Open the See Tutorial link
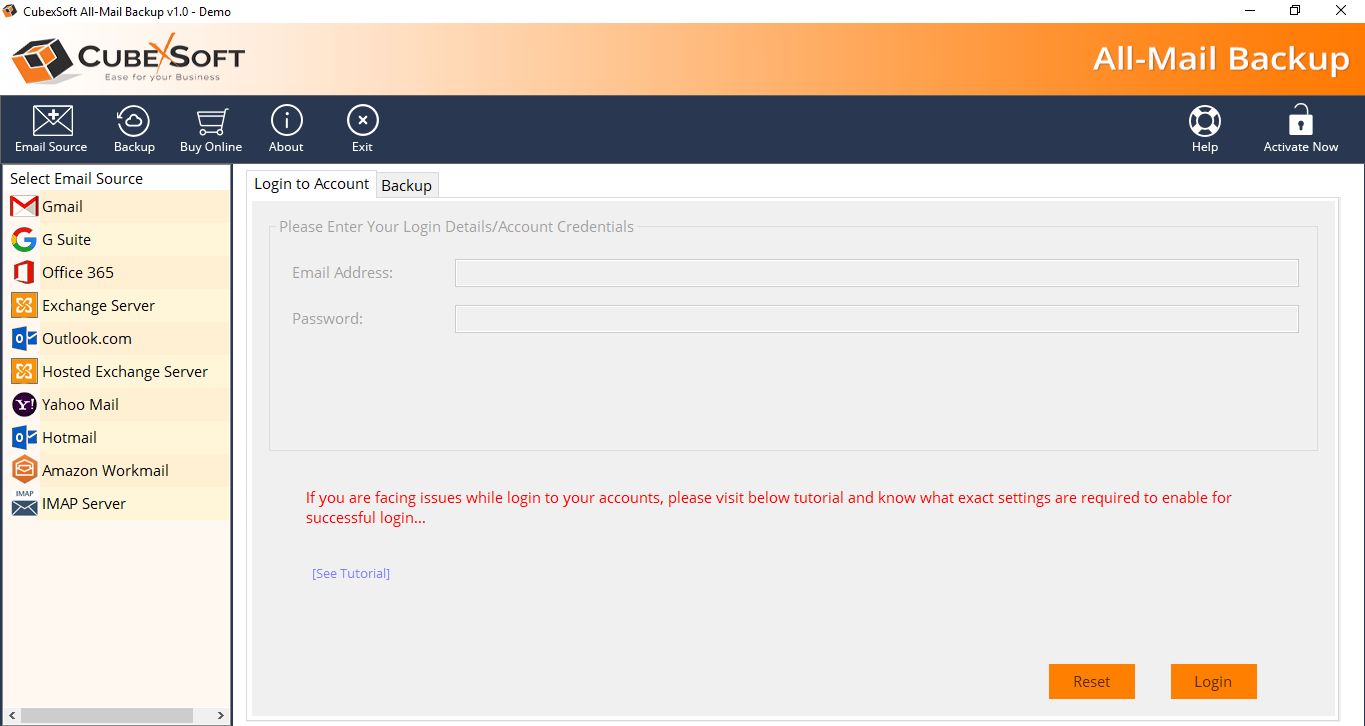 pos(351,573)
